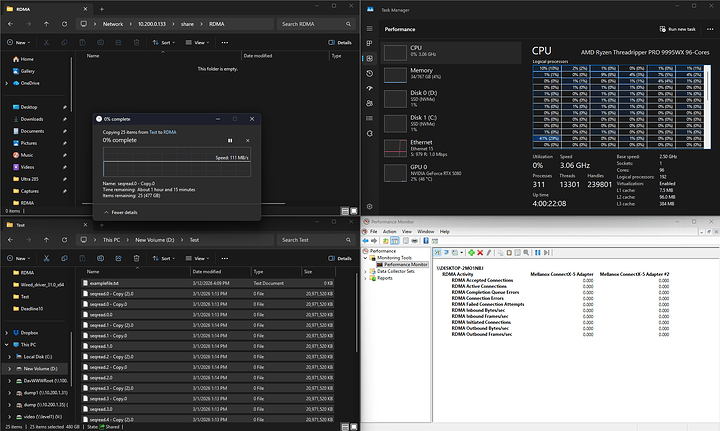Click RDMA destination link in copy dialog
Image resolution: width=720 pixels, height=431 pixels.
click(170, 132)
